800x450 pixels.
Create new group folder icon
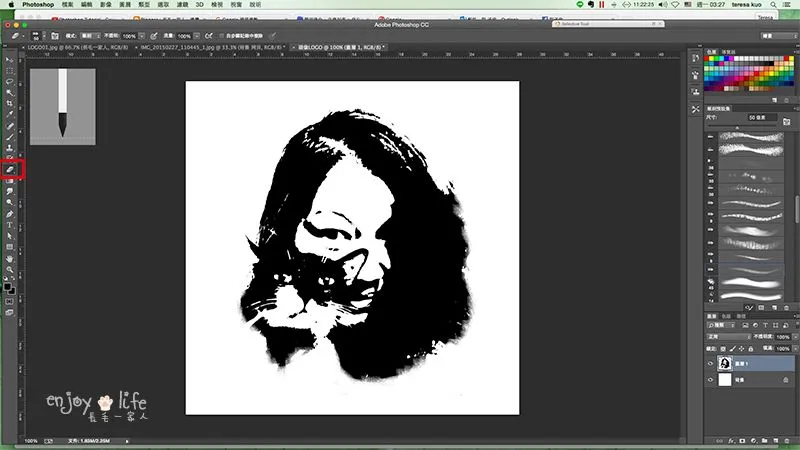coord(764,440)
